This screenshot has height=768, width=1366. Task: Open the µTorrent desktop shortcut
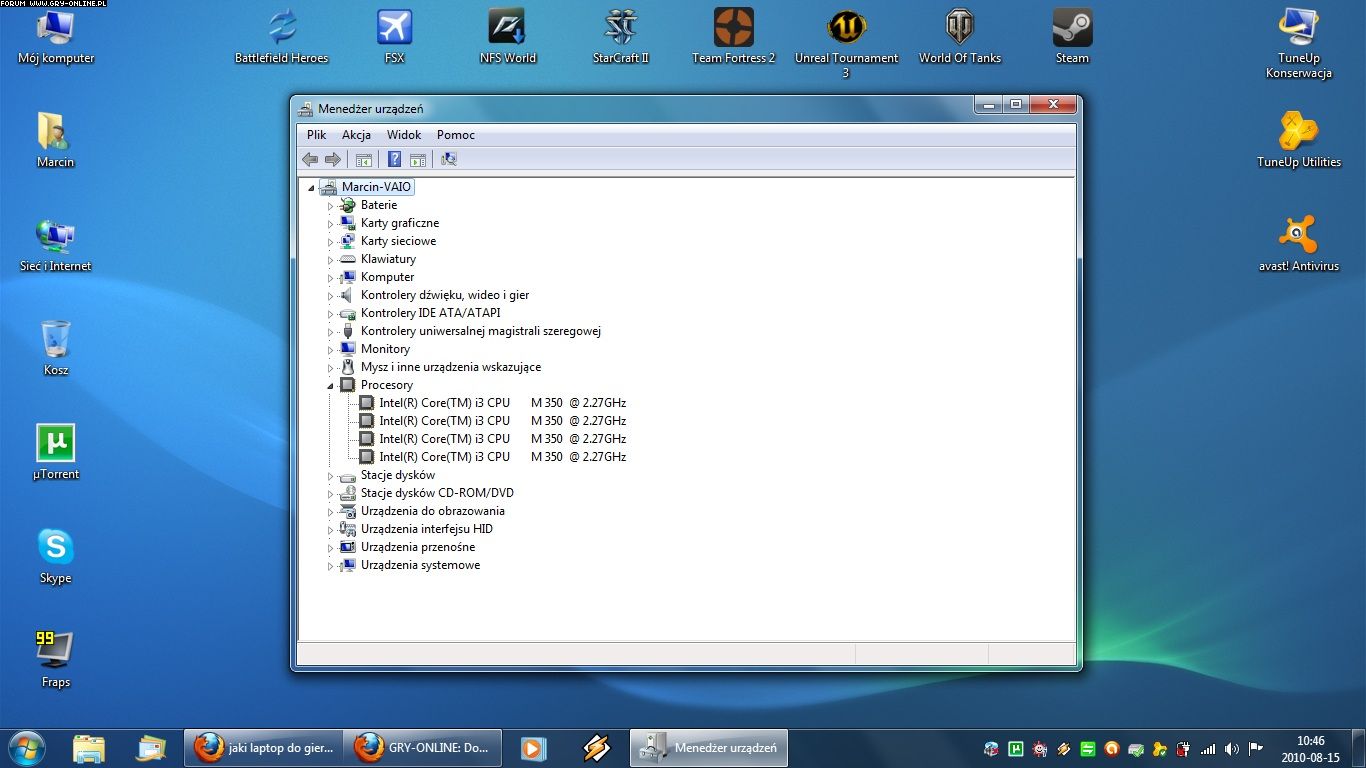click(x=56, y=452)
